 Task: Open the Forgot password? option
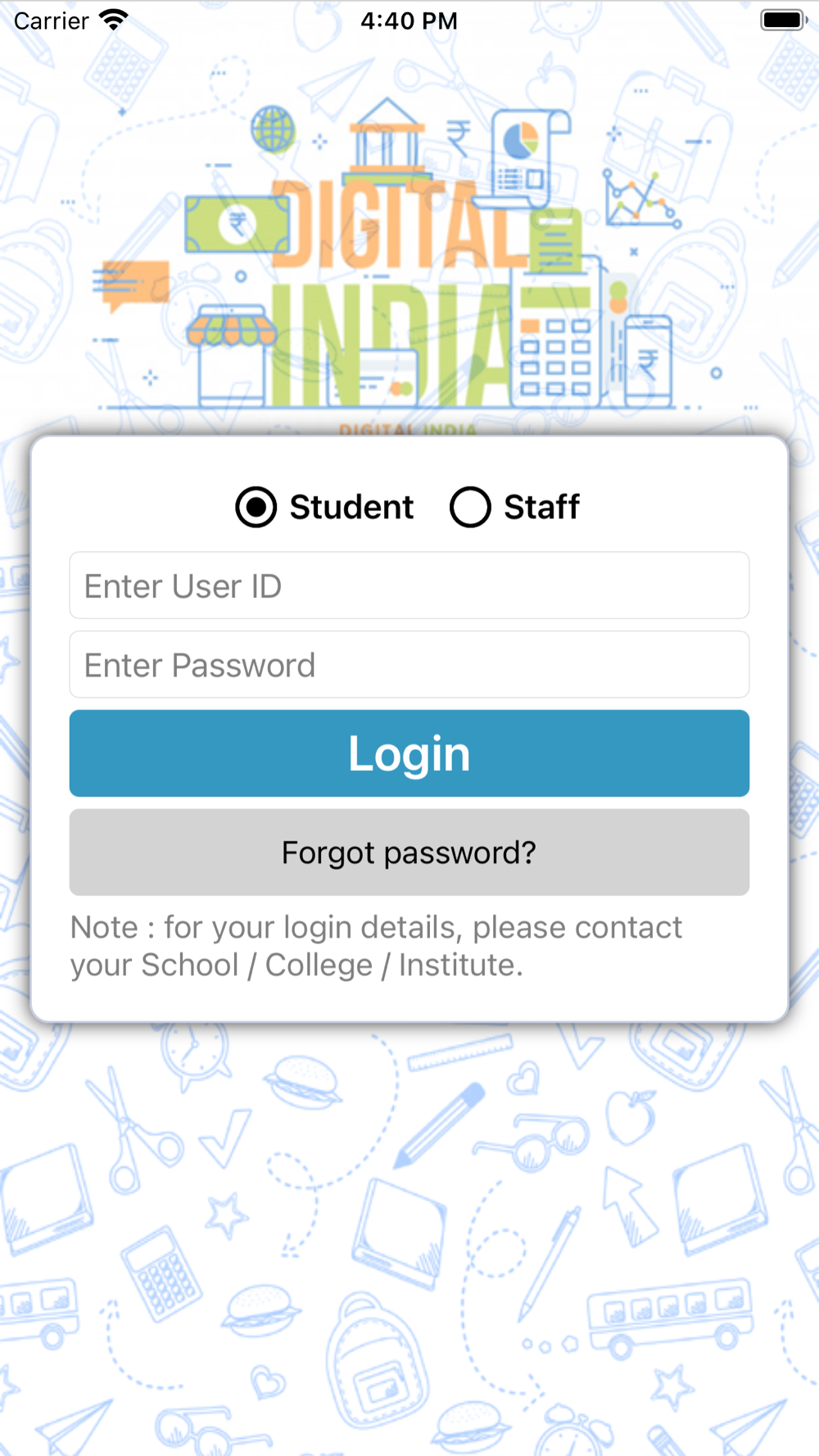pos(409,852)
